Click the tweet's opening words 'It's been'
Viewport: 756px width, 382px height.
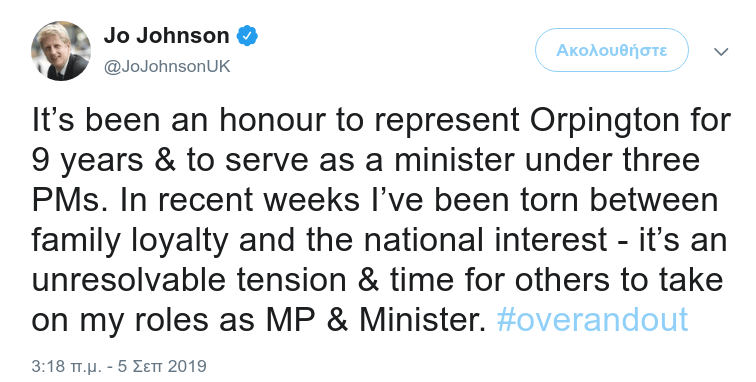[96, 120]
